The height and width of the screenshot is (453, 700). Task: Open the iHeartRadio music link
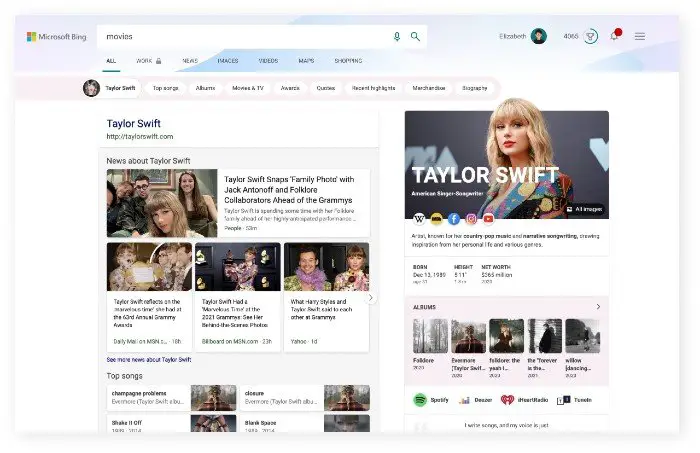click(x=524, y=400)
